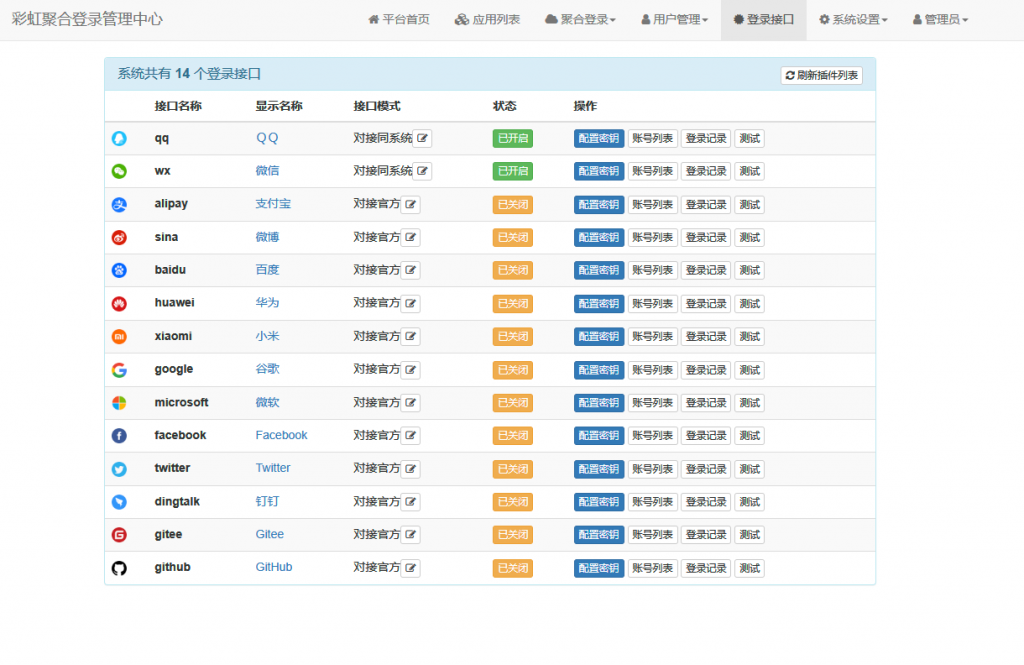Viewport: 1024px width, 665px height.
Task: Click the WeChat green icon
Action: (119, 171)
